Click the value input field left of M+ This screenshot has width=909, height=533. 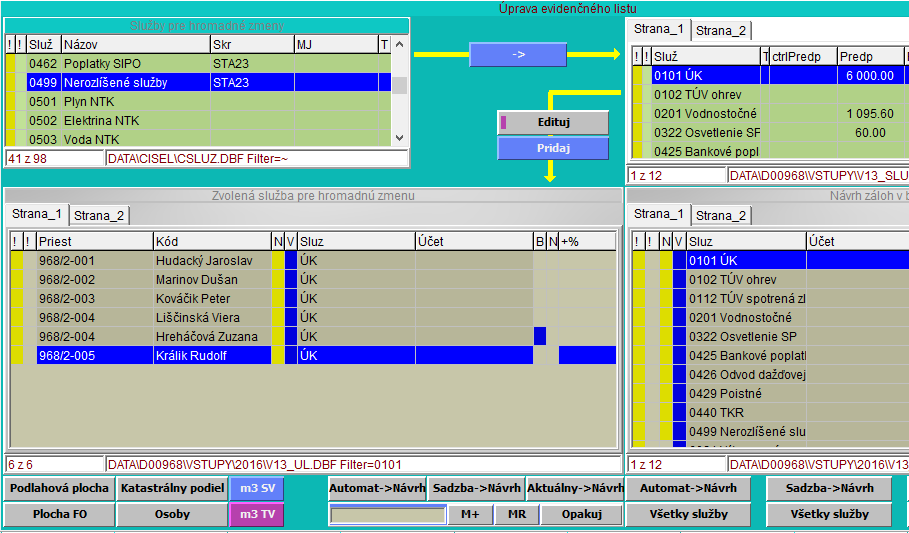coord(388,514)
